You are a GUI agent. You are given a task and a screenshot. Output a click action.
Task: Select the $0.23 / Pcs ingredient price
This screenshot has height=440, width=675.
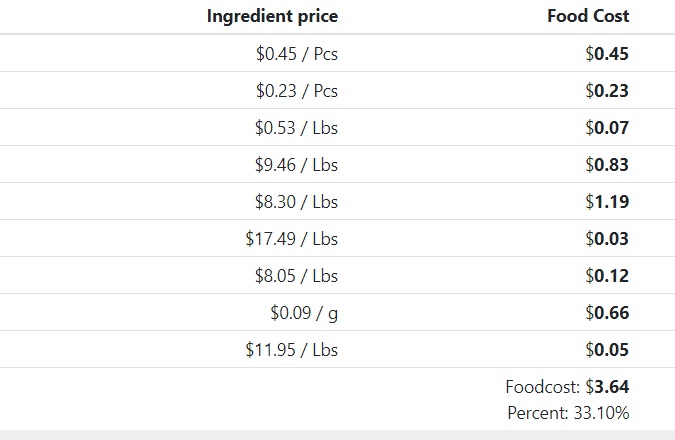(297, 91)
